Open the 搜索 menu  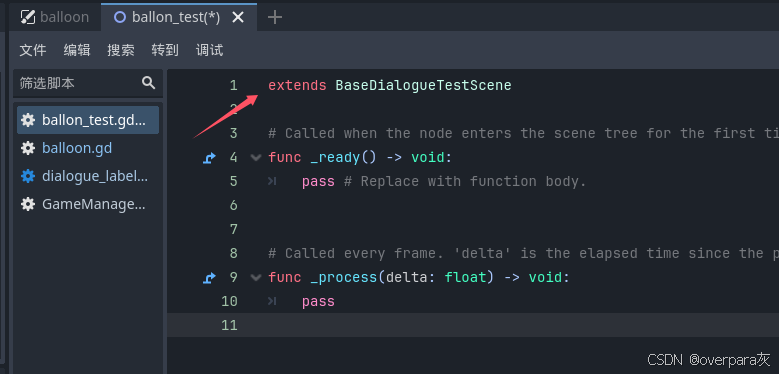[x=121, y=50]
